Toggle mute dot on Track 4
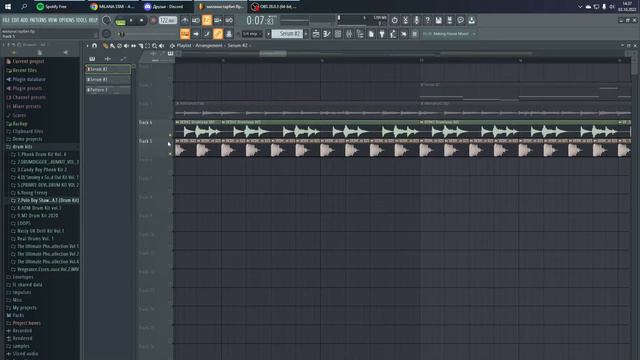Screen dimensions: 640x360 170,135
